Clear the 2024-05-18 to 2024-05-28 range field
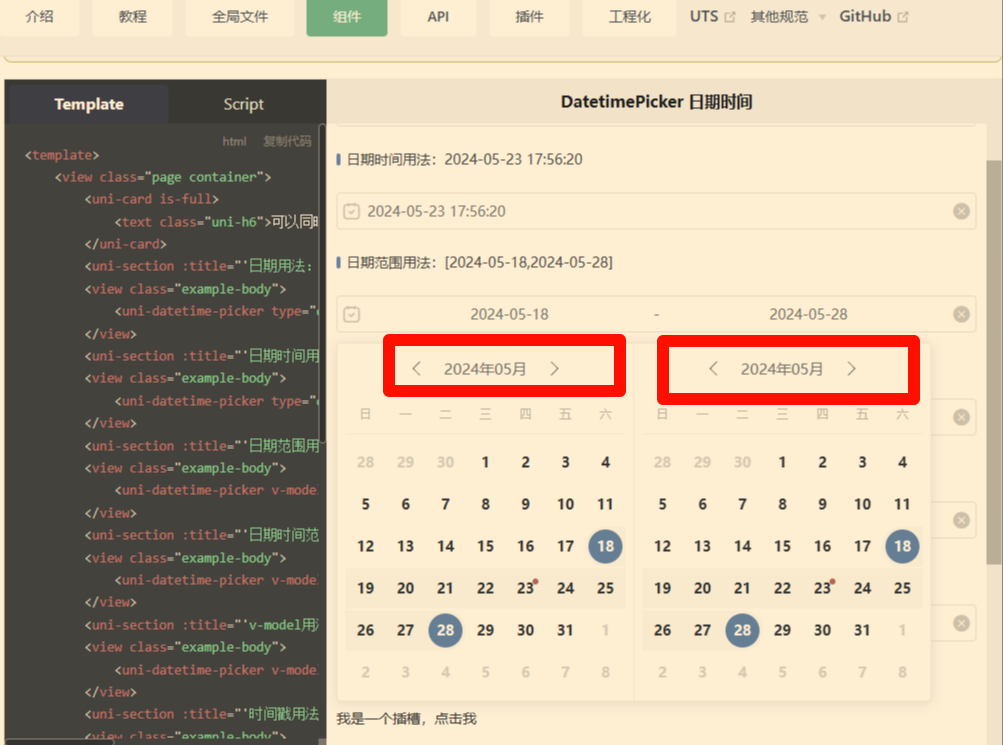The height and width of the screenshot is (745, 1003). click(961, 314)
